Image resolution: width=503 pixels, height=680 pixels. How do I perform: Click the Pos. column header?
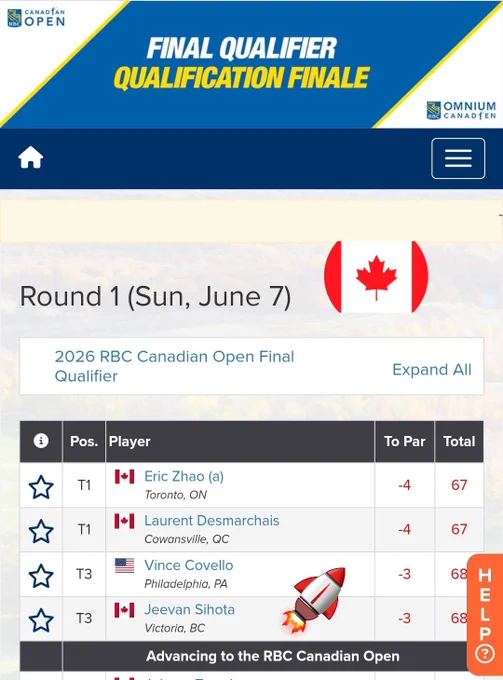(x=84, y=441)
